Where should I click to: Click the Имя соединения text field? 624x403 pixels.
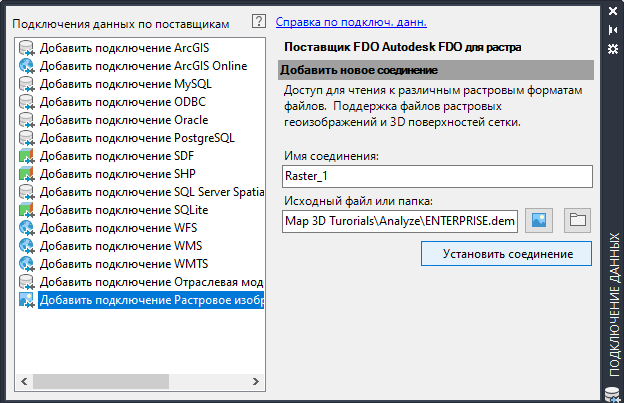point(437,177)
